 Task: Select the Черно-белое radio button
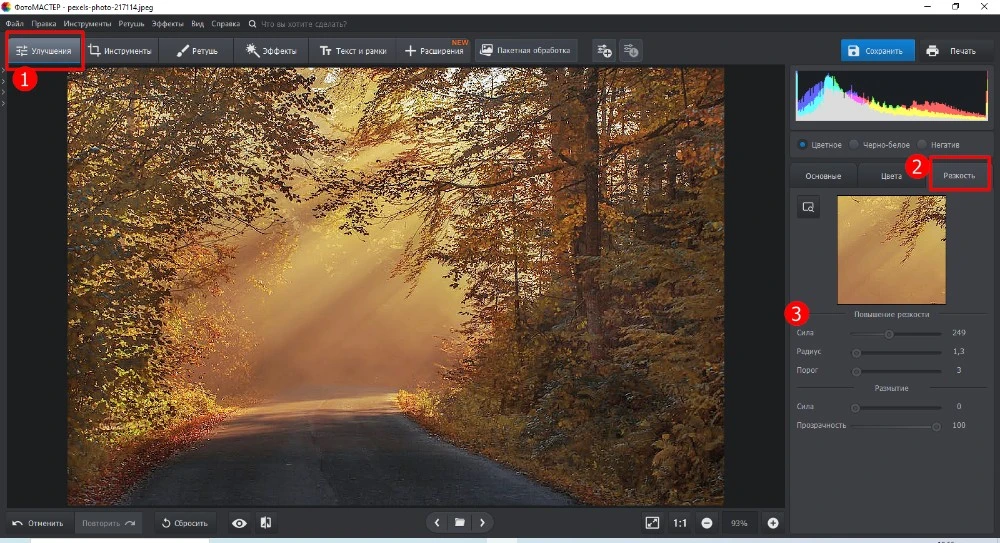854,144
